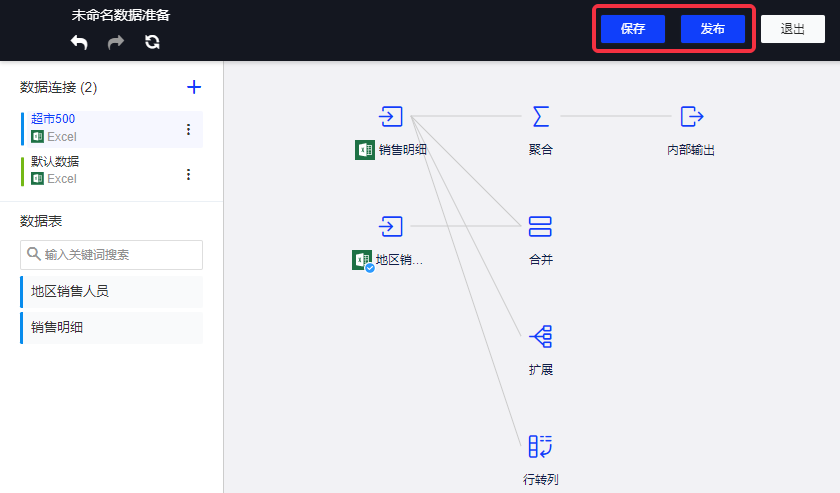Viewport: 840px width, 493px height.
Task: Select the 扩展 expand node
Action: (540, 336)
